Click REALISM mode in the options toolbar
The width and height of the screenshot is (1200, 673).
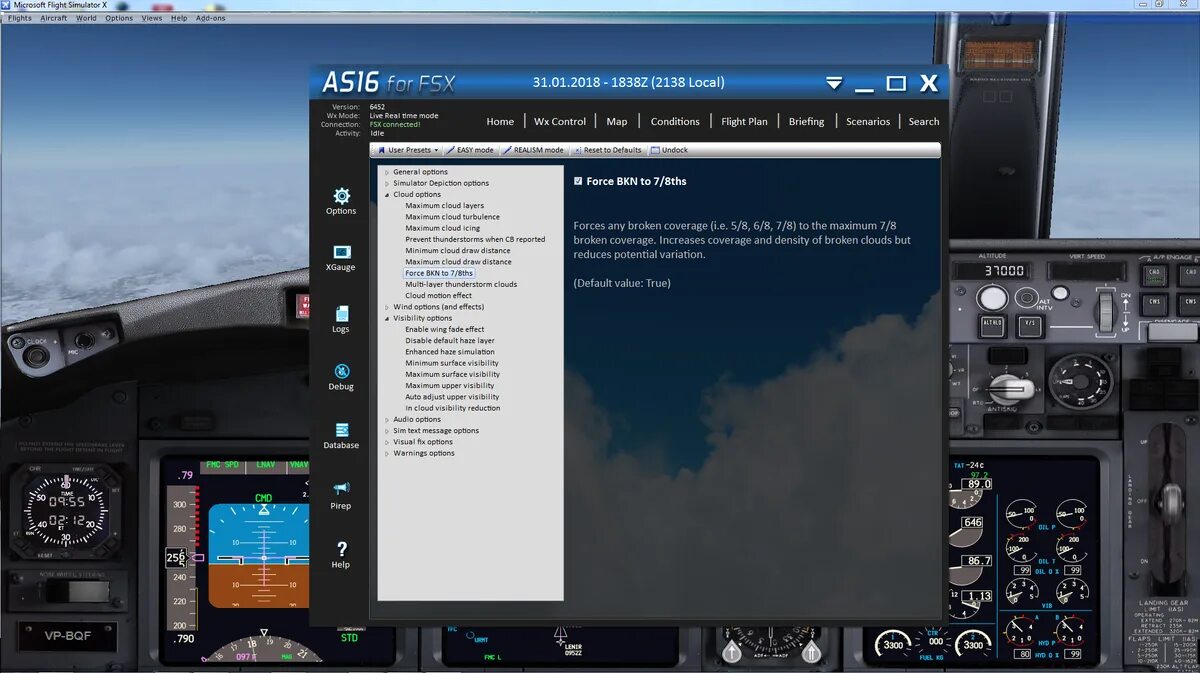pyautogui.click(x=533, y=150)
